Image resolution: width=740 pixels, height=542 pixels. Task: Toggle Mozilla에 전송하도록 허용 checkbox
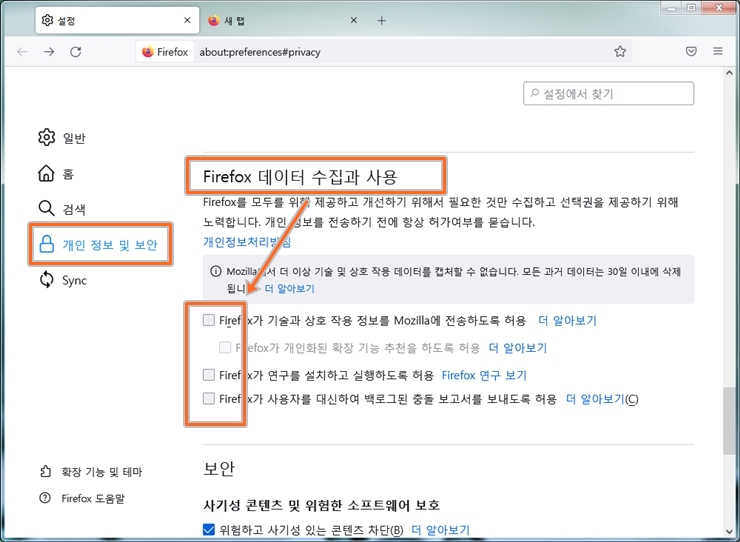pyautogui.click(x=209, y=320)
